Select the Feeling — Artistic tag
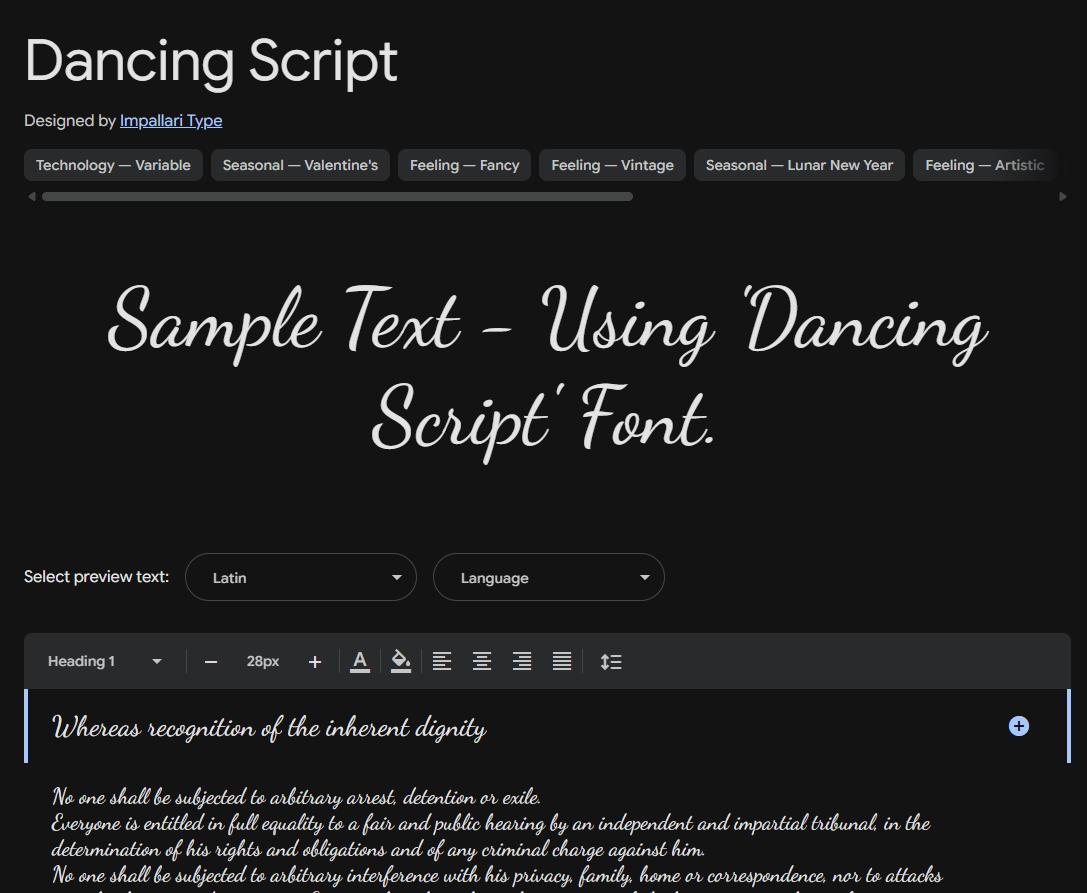The image size is (1087, 893). (984, 165)
